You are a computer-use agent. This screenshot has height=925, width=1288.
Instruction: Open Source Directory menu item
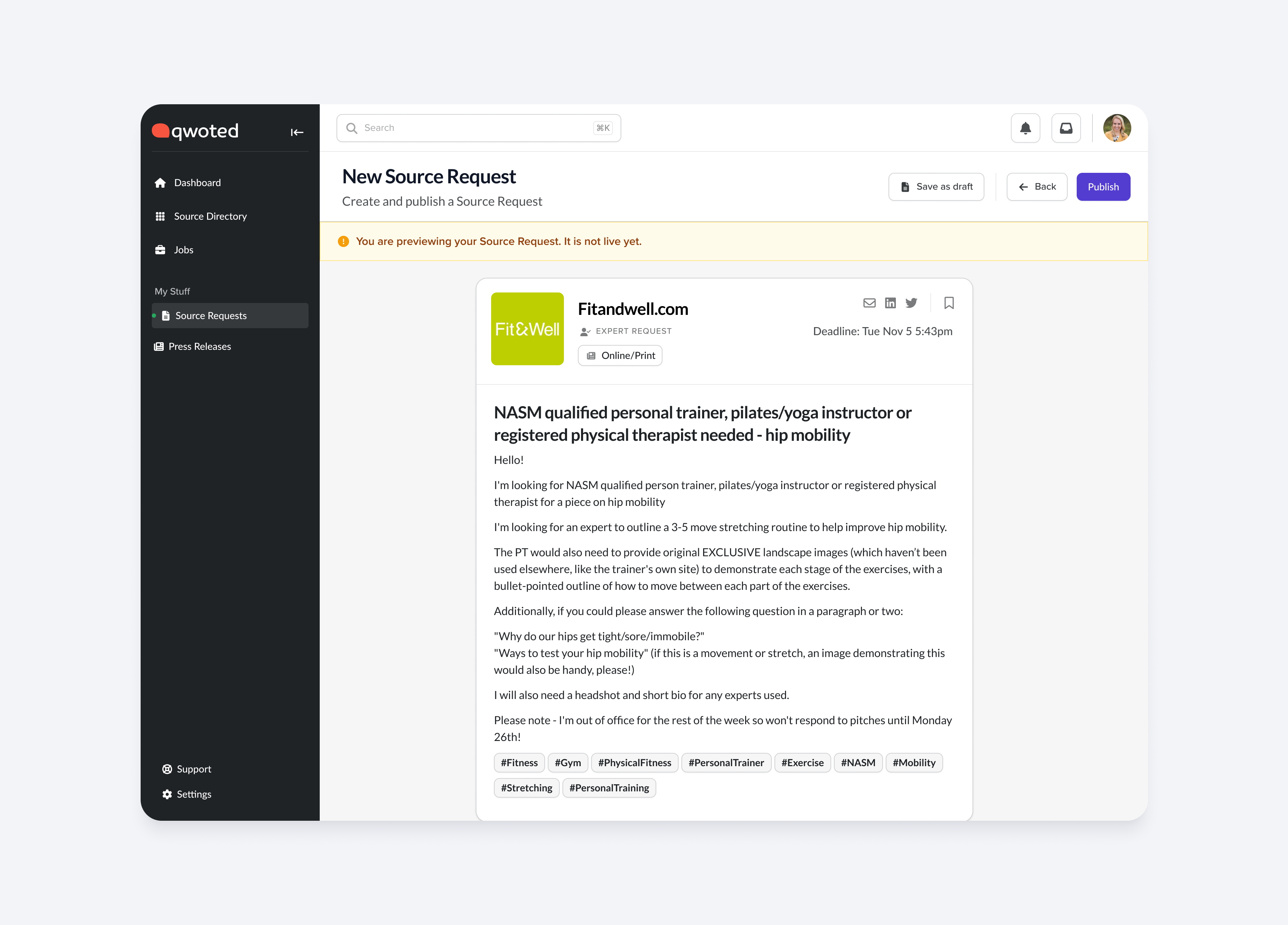[210, 216]
